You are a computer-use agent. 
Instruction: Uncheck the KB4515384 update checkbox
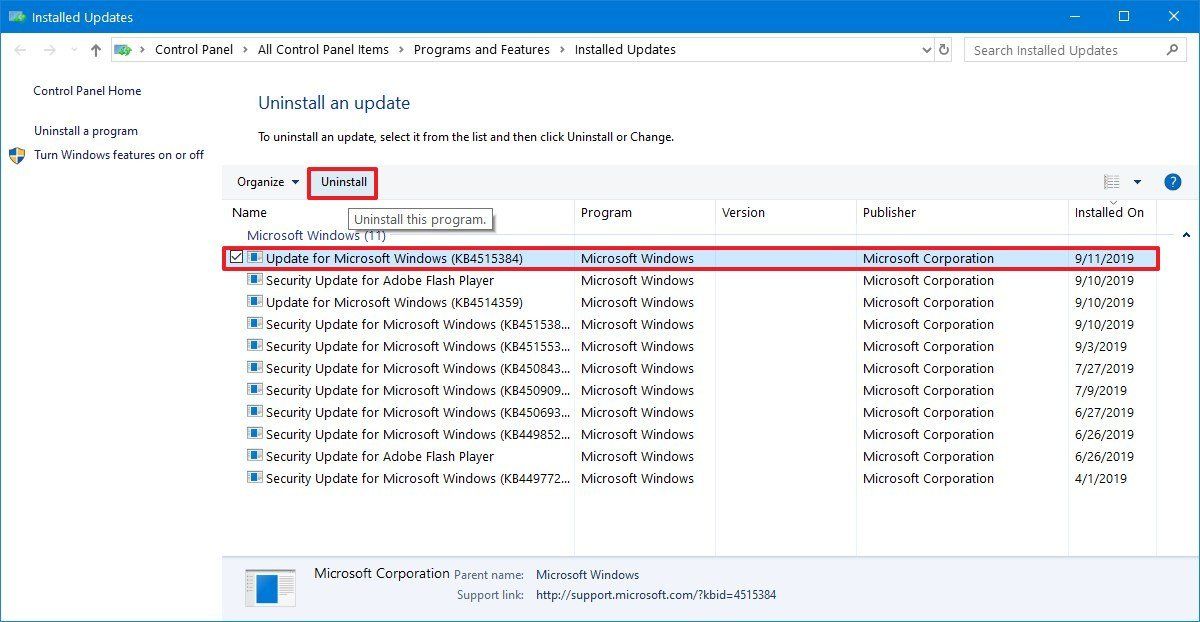tap(236, 257)
